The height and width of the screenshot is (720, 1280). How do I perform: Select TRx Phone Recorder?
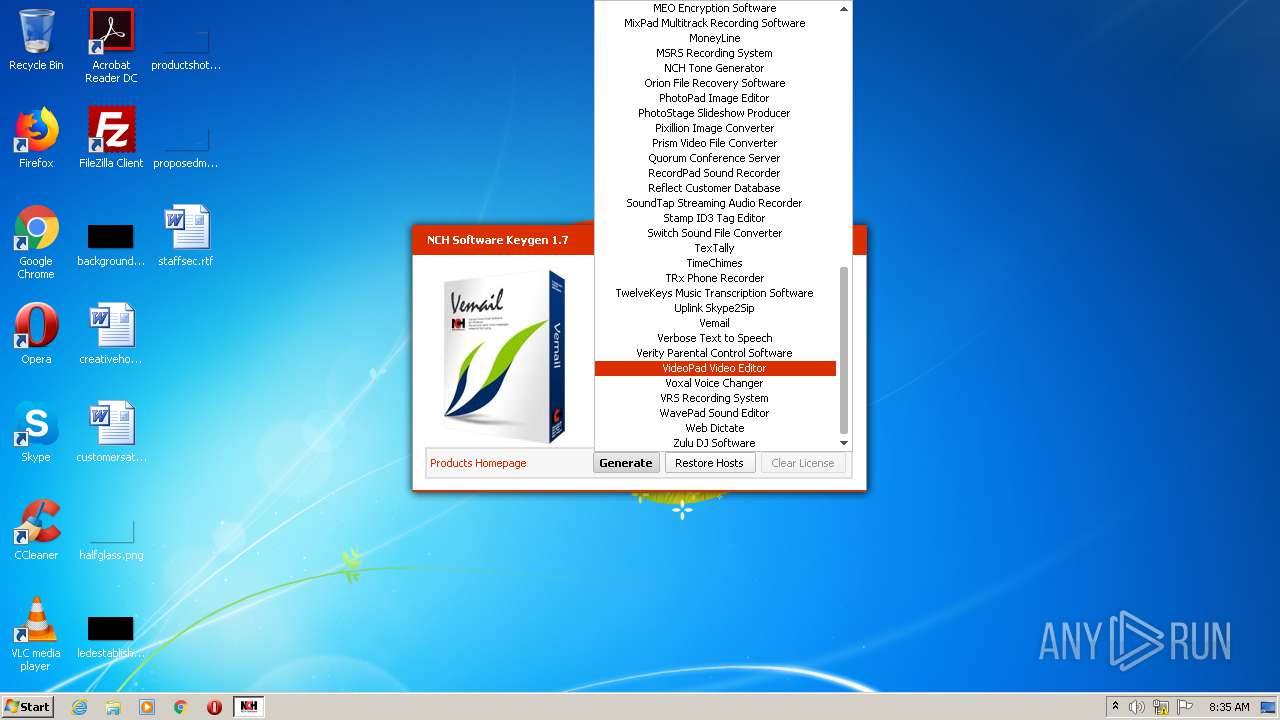click(715, 278)
